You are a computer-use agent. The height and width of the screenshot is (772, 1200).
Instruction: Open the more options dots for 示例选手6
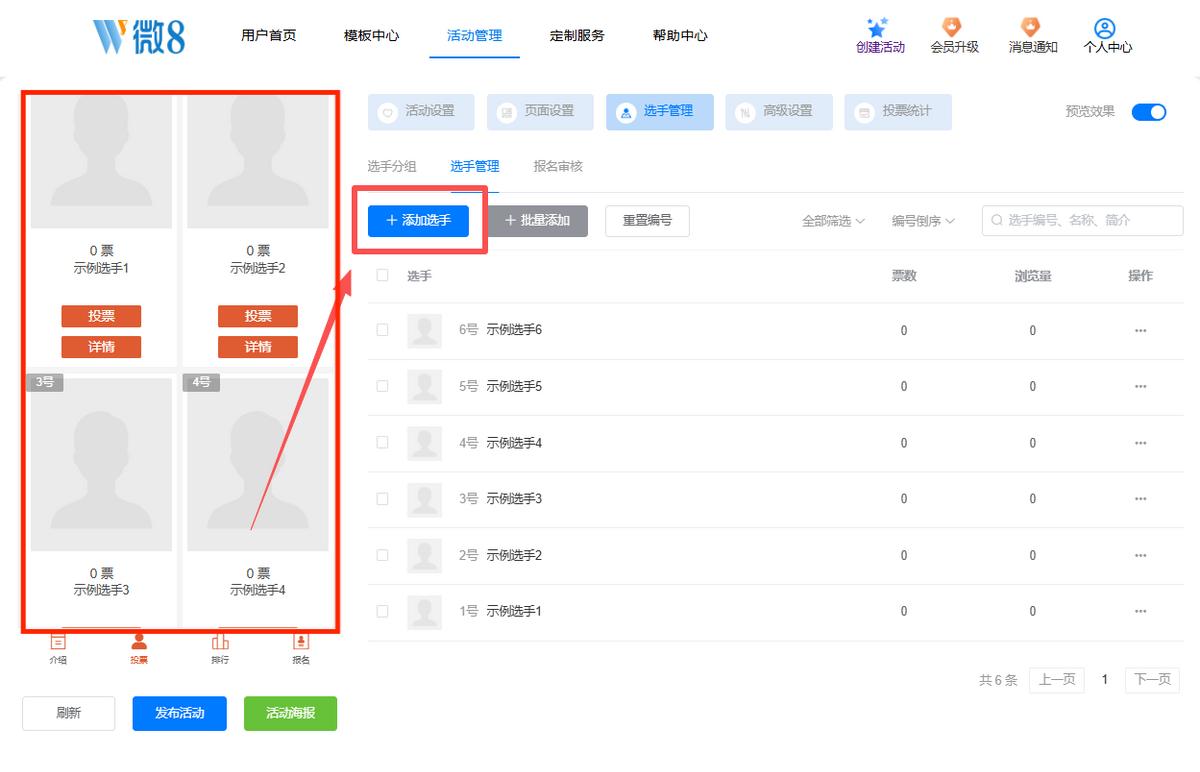coord(1140,330)
